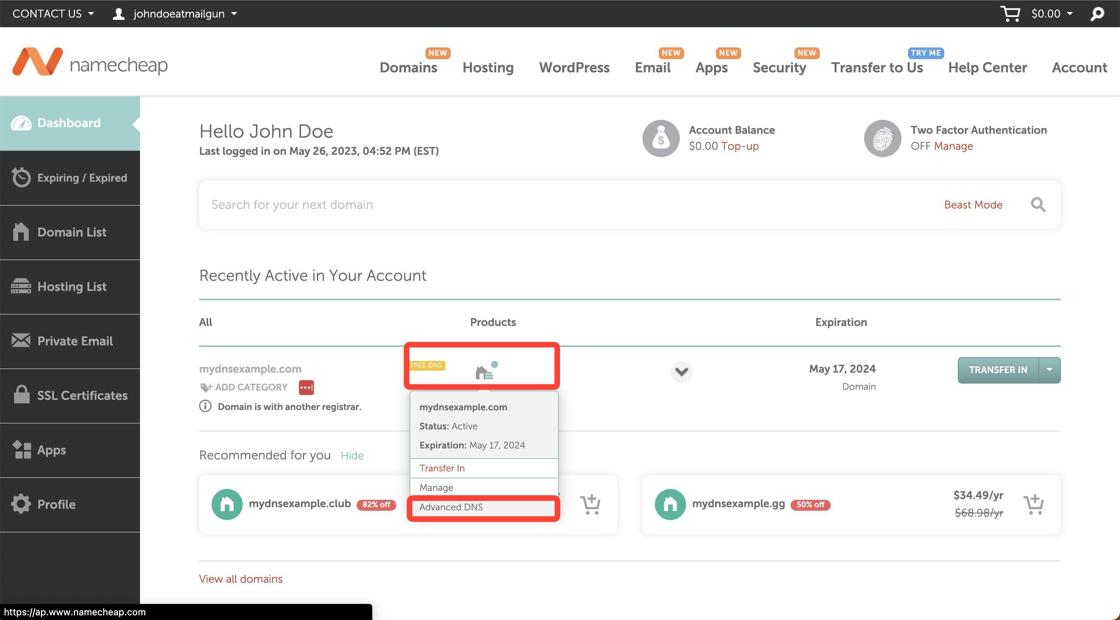The width and height of the screenshot is (1120, 620).
Task: Click the Account Balance money bag icon
Action: click(661, 138)
